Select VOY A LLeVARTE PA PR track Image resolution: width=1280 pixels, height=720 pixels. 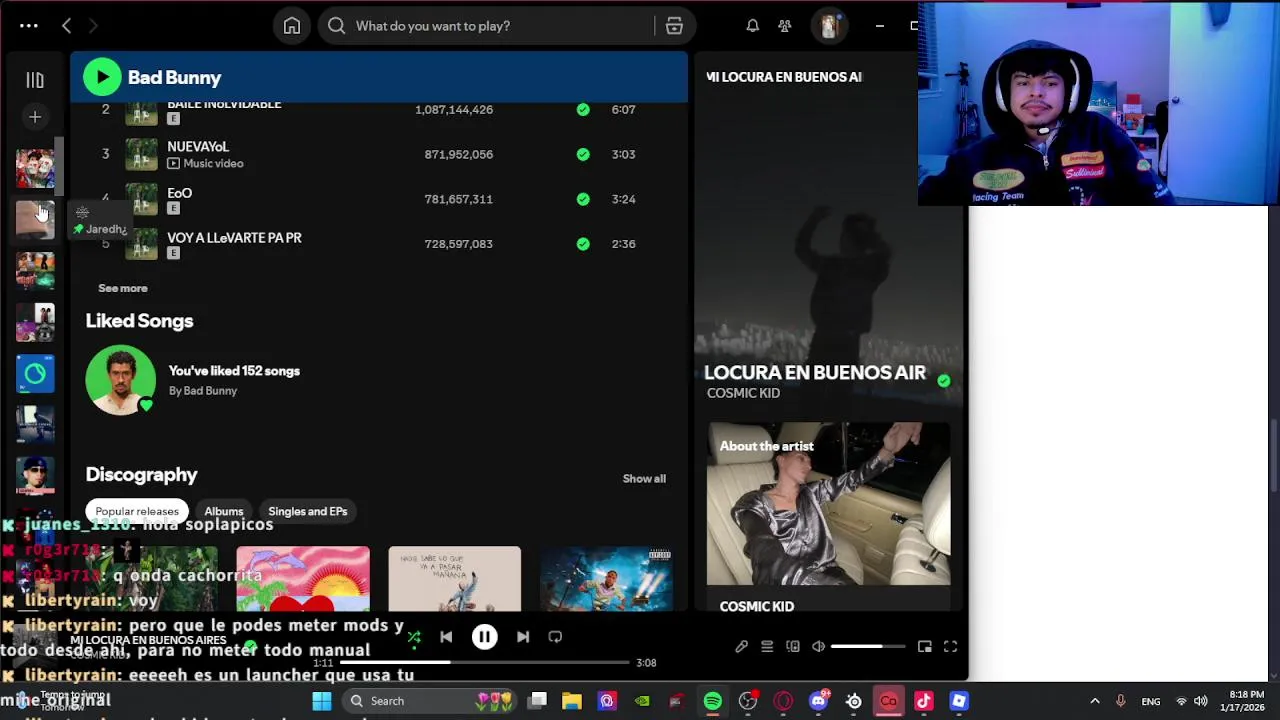[x=234, y=238]
